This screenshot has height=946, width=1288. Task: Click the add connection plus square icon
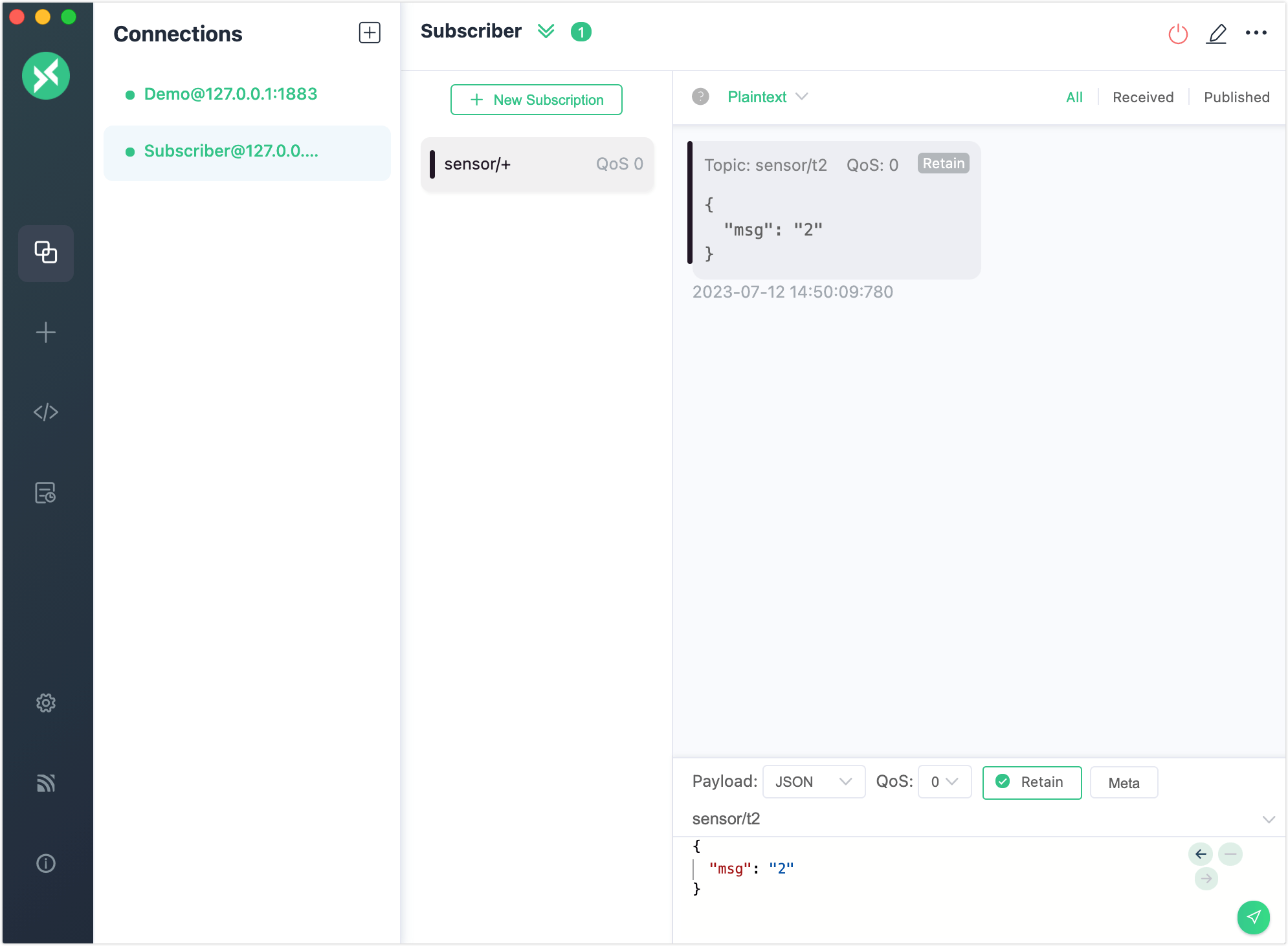pos(370,33)
